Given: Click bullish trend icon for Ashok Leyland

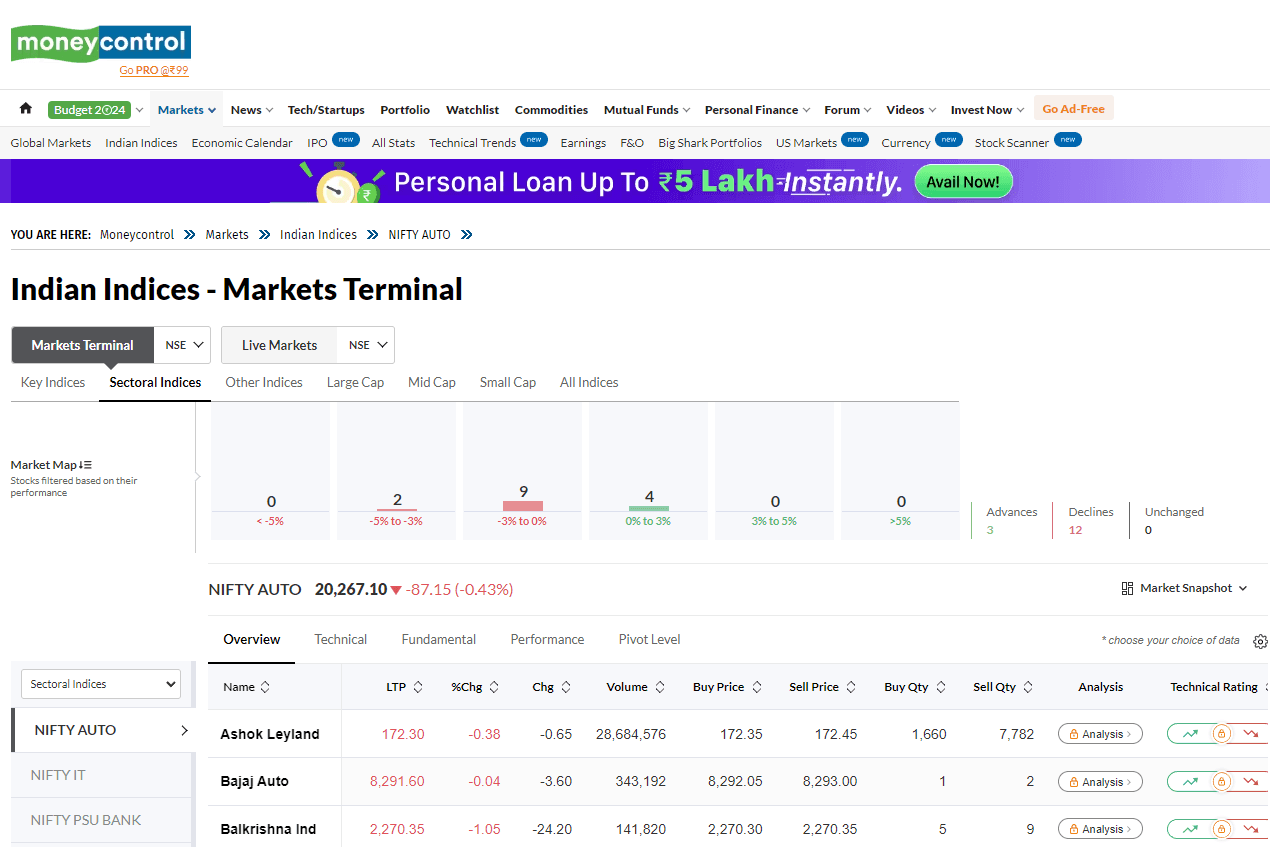Looking at the screenshot, I should [x=1190, y=734].
